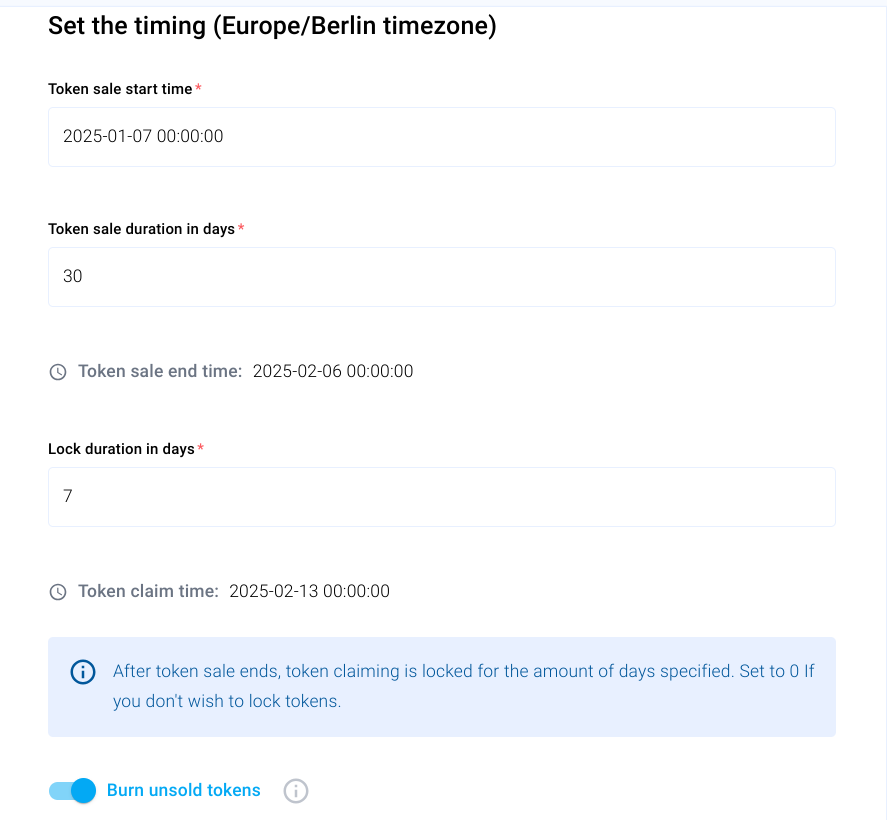
Task: Click the Burn unsold tokens label text
Action: pyautogui.click(x=183, y=790)
